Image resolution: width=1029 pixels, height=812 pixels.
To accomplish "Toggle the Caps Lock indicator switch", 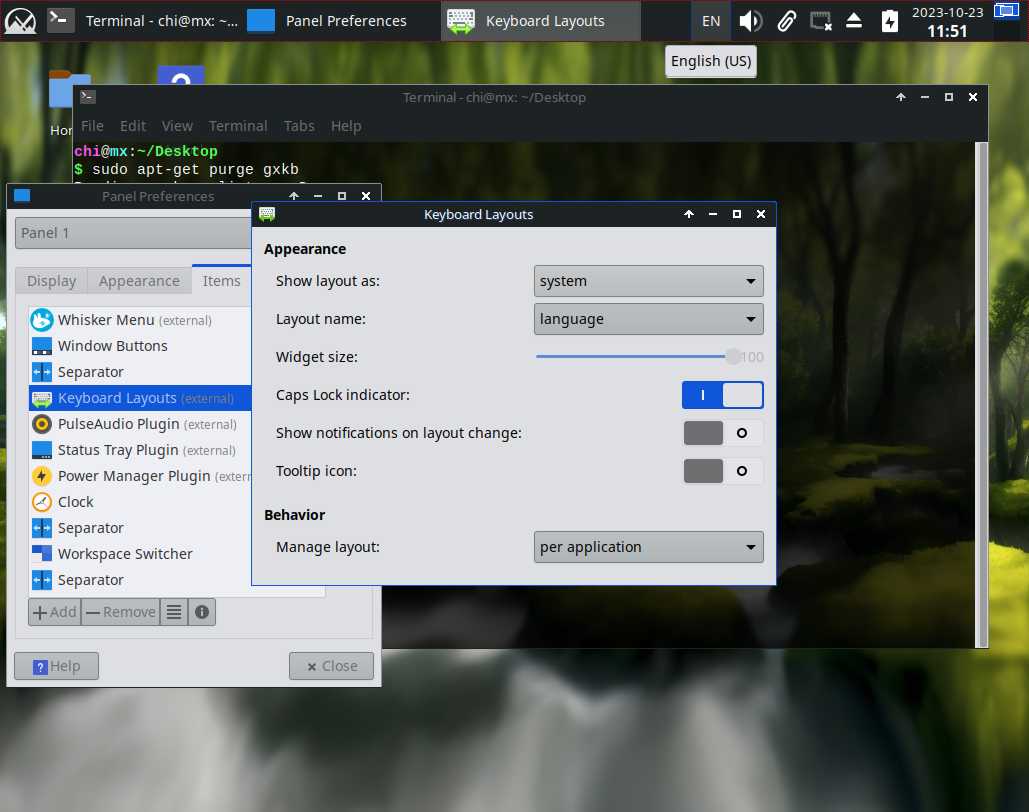I will tap(723, 395).
